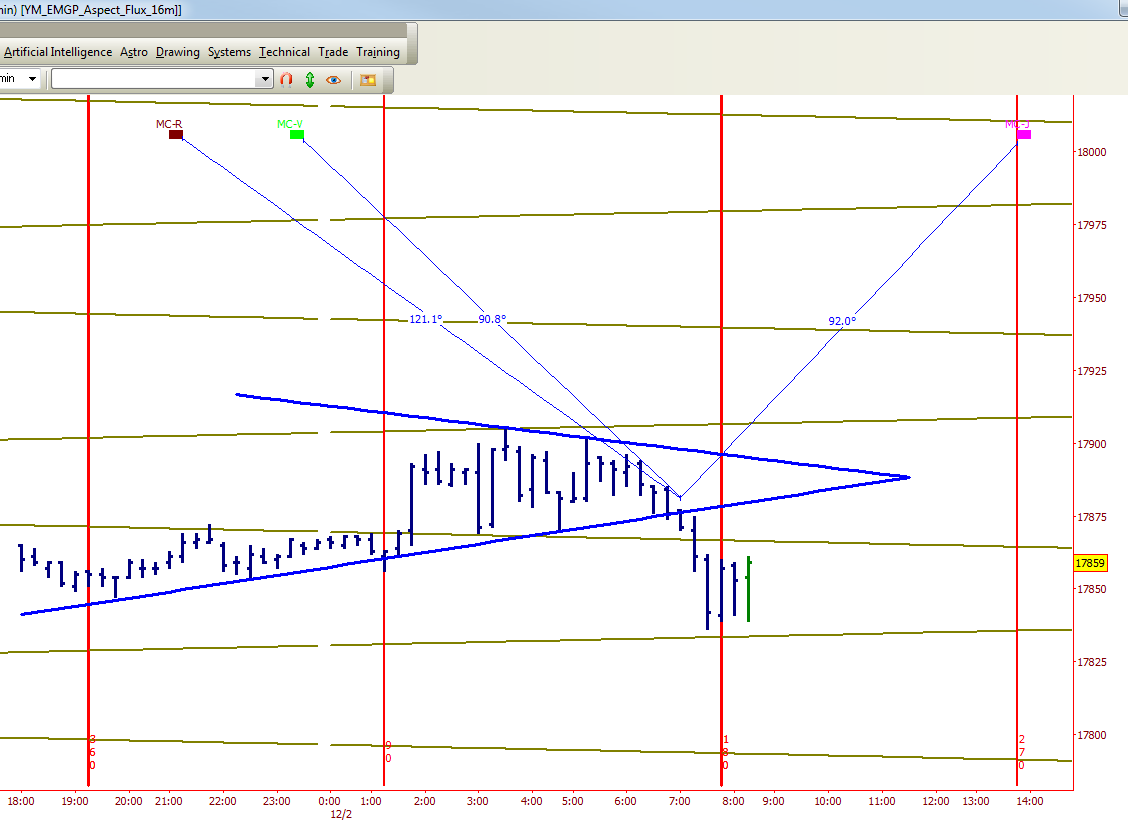1128x827 pixels.
Task: Click the 92.0° aspect angle label
Action: 842,321
